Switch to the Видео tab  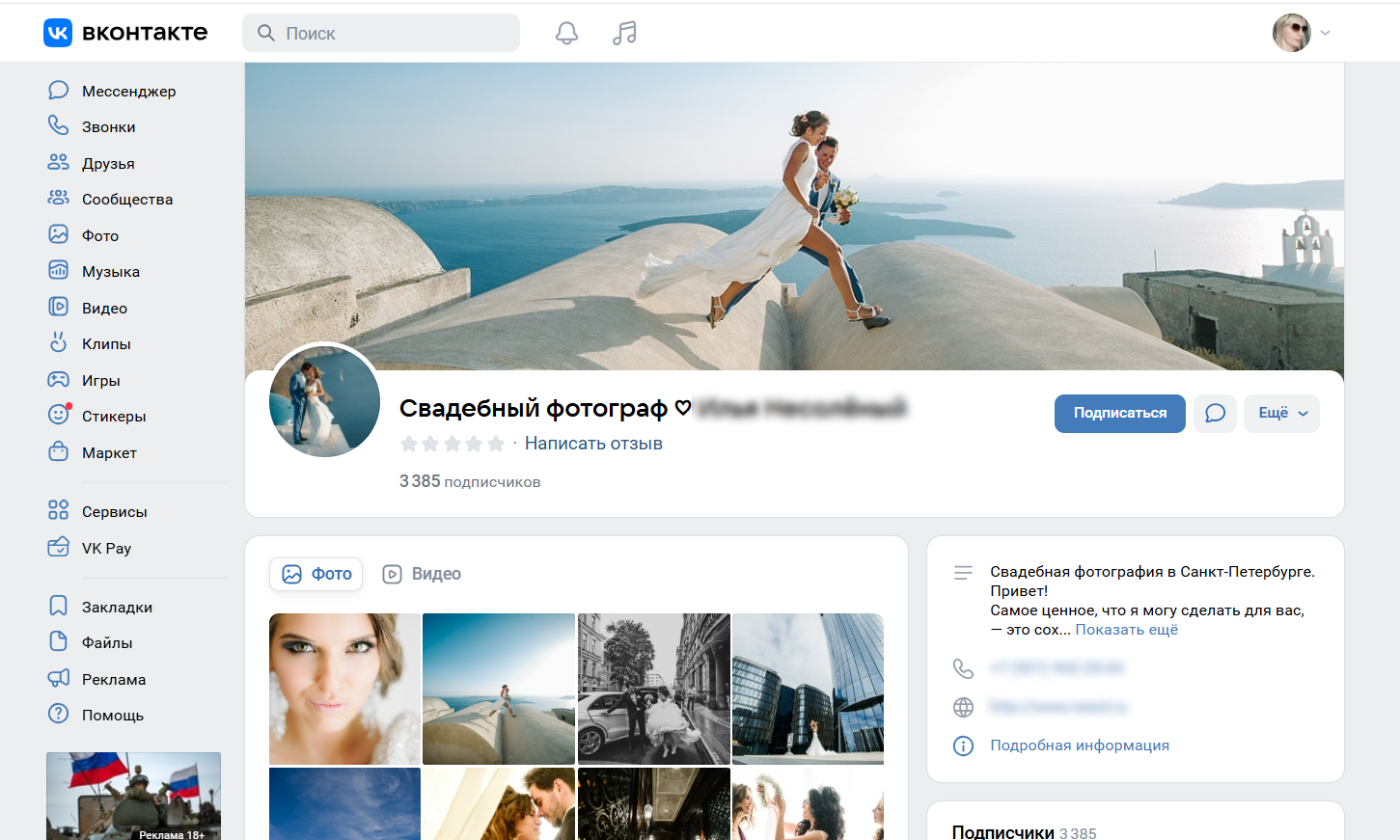(x=423, y=574)
